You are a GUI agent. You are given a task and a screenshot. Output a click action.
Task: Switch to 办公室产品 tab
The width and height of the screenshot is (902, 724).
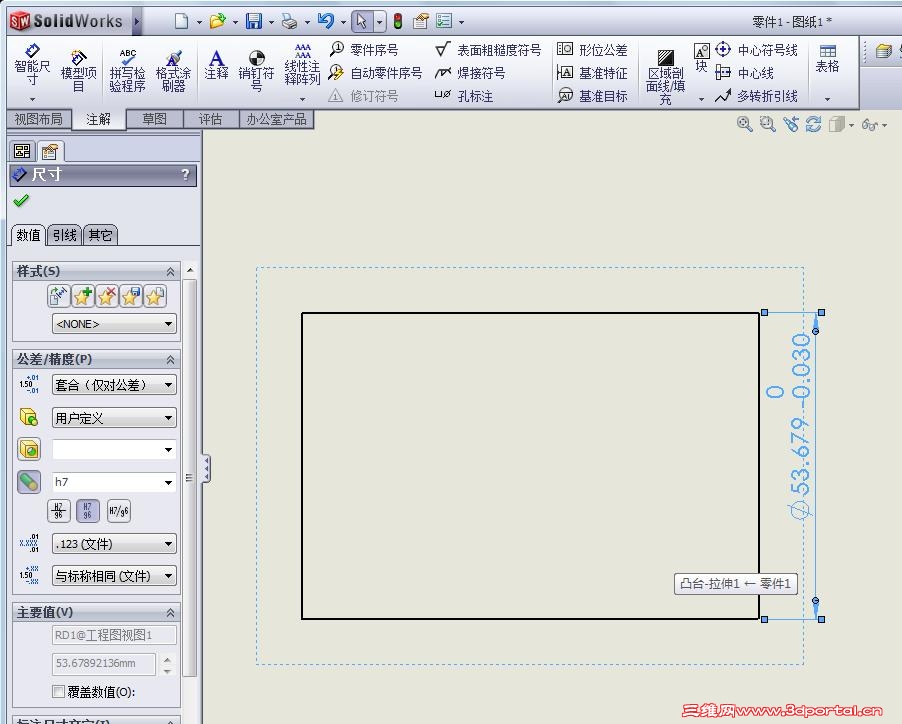(277, 119)
